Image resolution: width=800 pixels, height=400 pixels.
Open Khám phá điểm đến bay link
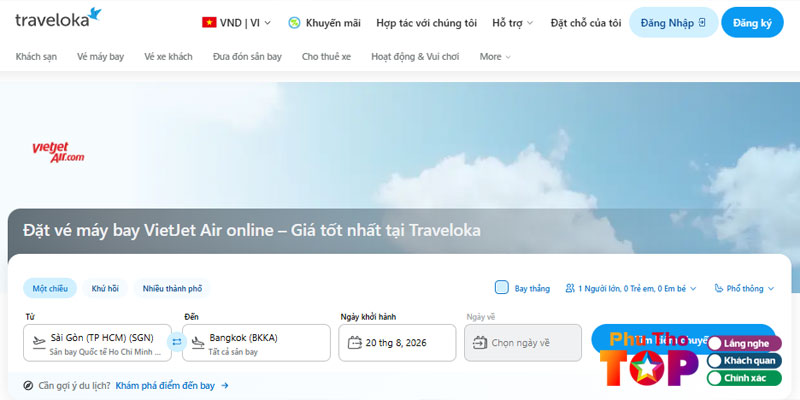point(172,386)
